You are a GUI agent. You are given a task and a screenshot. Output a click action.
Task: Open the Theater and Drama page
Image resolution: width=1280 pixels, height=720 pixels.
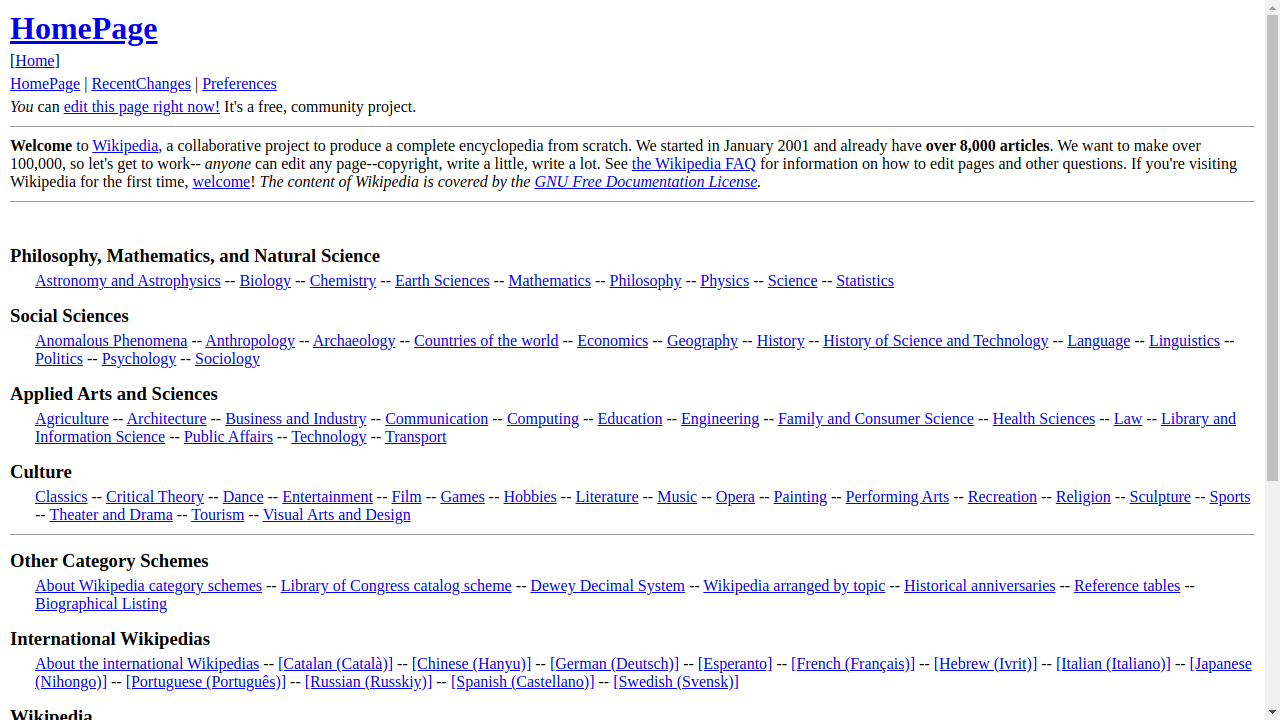[x=111, y=514]
